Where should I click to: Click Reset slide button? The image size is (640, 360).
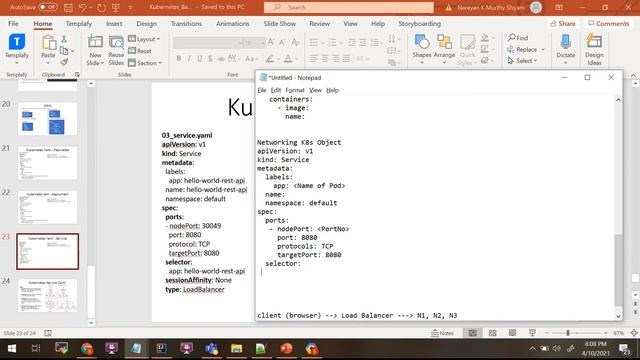pos(140,51)
